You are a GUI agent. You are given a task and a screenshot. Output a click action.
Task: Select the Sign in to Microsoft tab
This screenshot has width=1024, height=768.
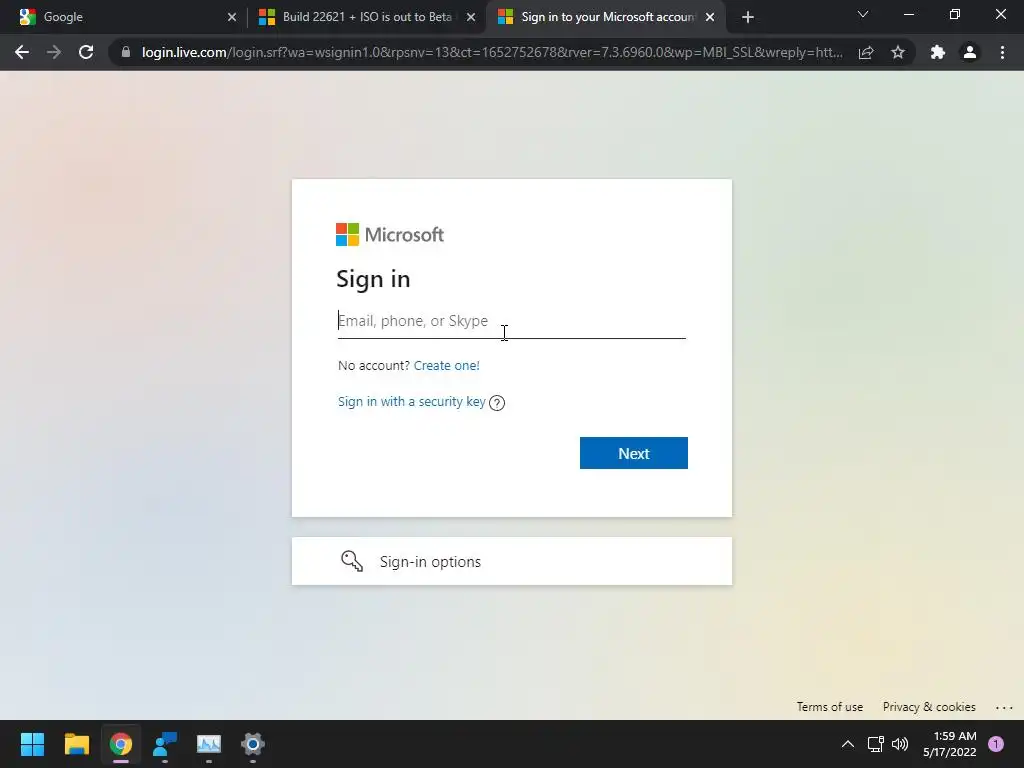click(x=607, y=17)
